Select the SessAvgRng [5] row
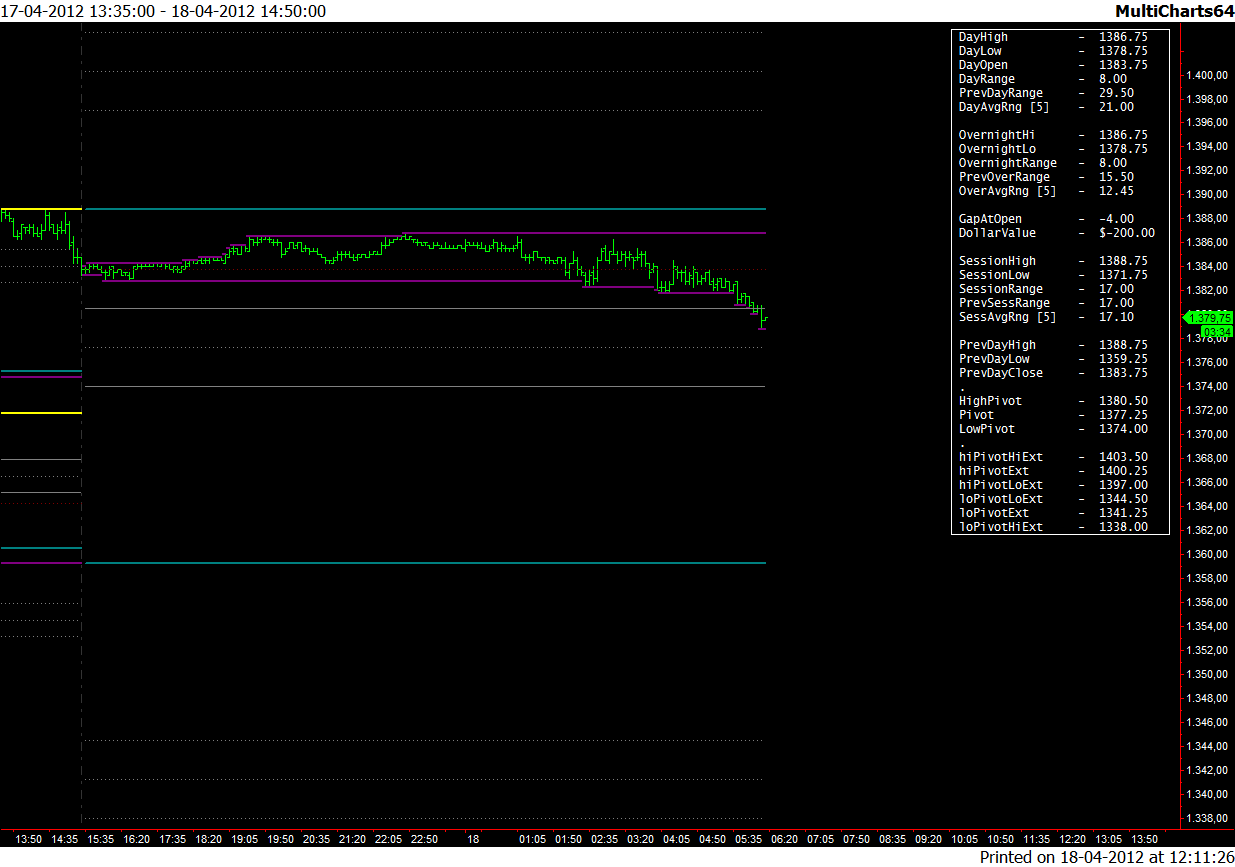1235x867 pixels. pyautogui.click(x=1046, y=317)
